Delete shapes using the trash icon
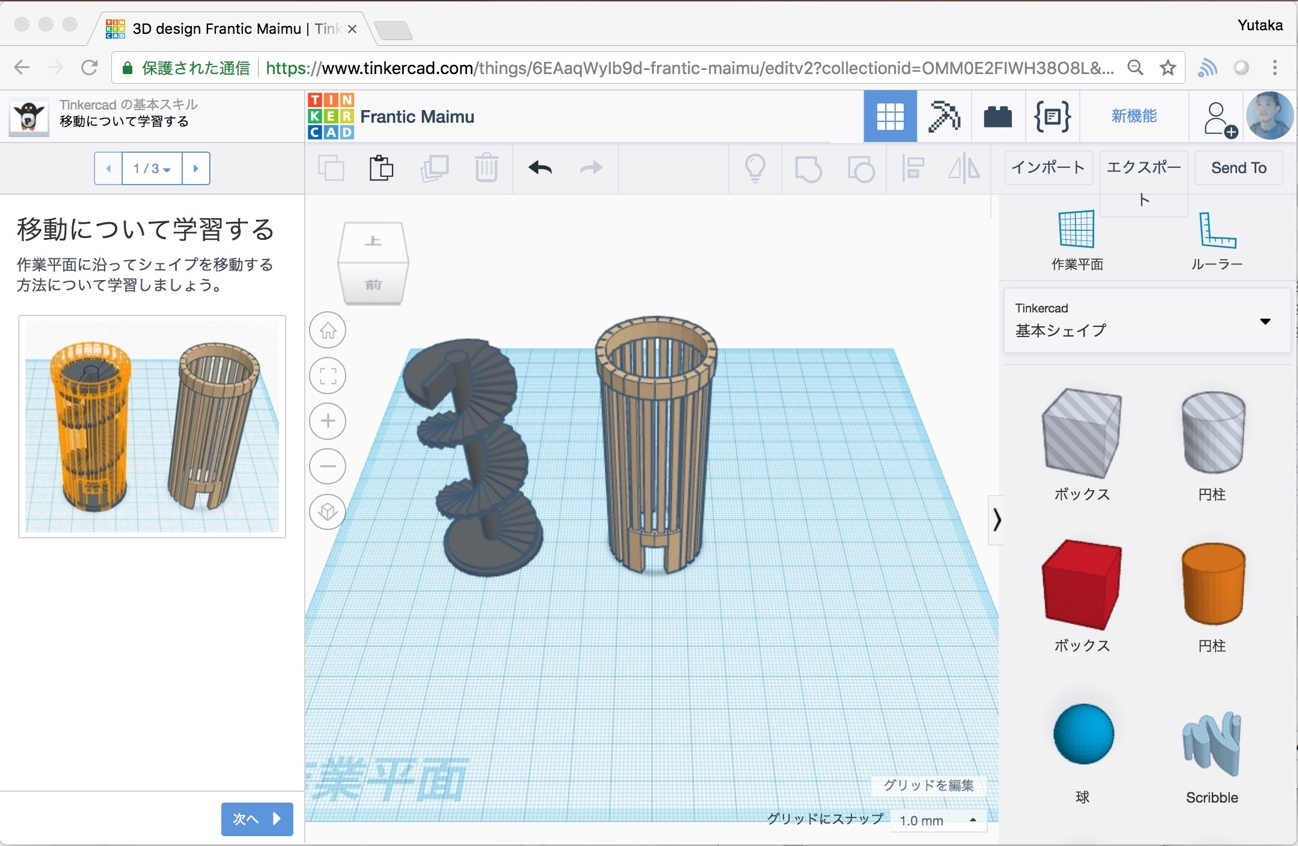This screenshot has height=846, width=1298. pos(487,168)
